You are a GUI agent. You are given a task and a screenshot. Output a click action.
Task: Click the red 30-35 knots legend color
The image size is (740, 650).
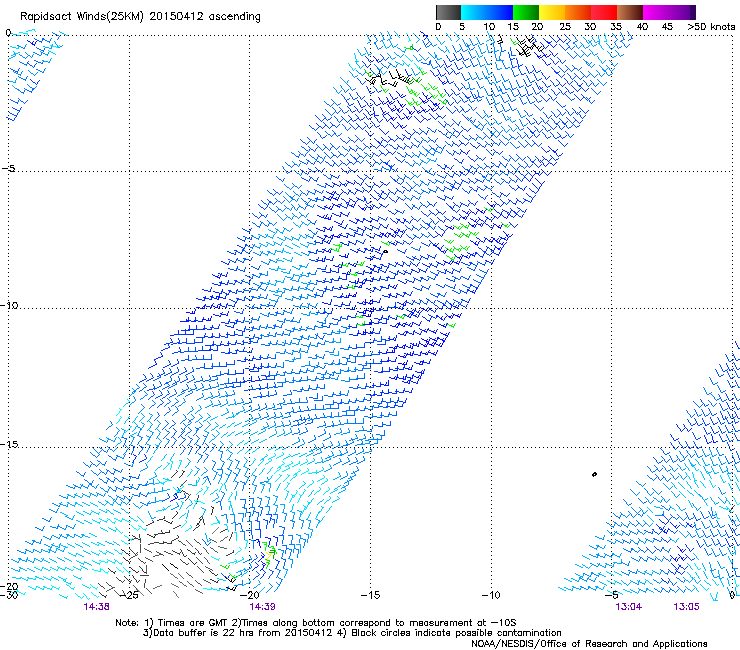604,12
